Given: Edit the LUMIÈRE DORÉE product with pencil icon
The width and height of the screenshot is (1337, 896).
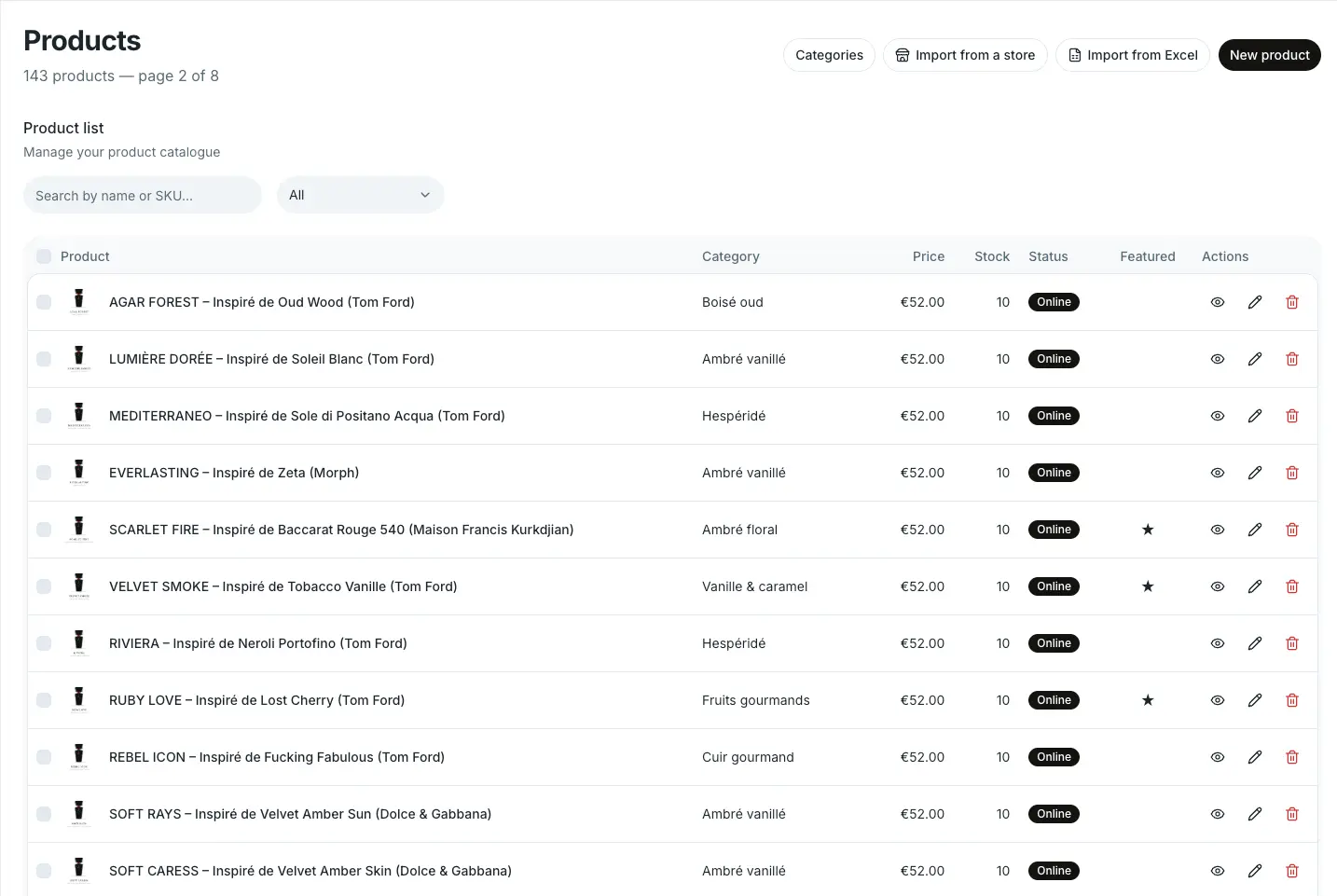Looking at the screenshot, I should click(x=1255, y=359).
